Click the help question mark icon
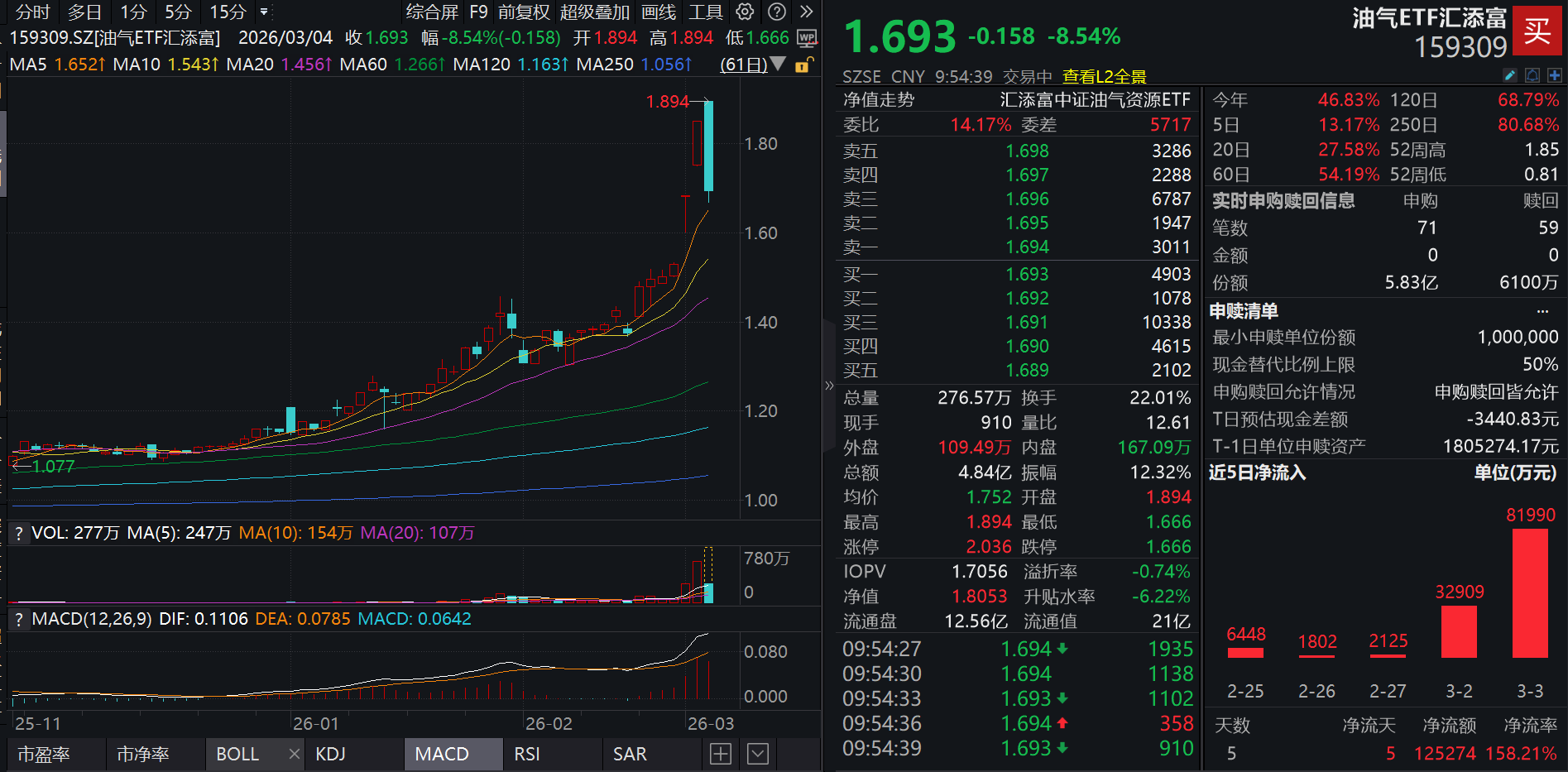1568x772 pixels. 776,12
